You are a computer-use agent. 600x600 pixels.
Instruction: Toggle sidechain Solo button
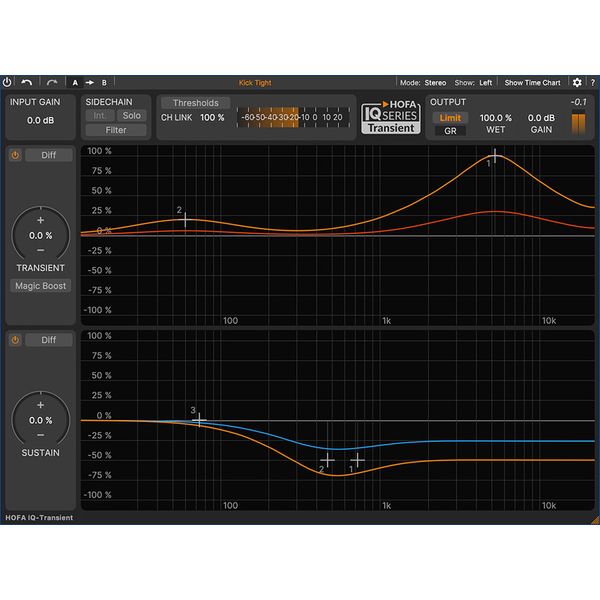[132, 116]
